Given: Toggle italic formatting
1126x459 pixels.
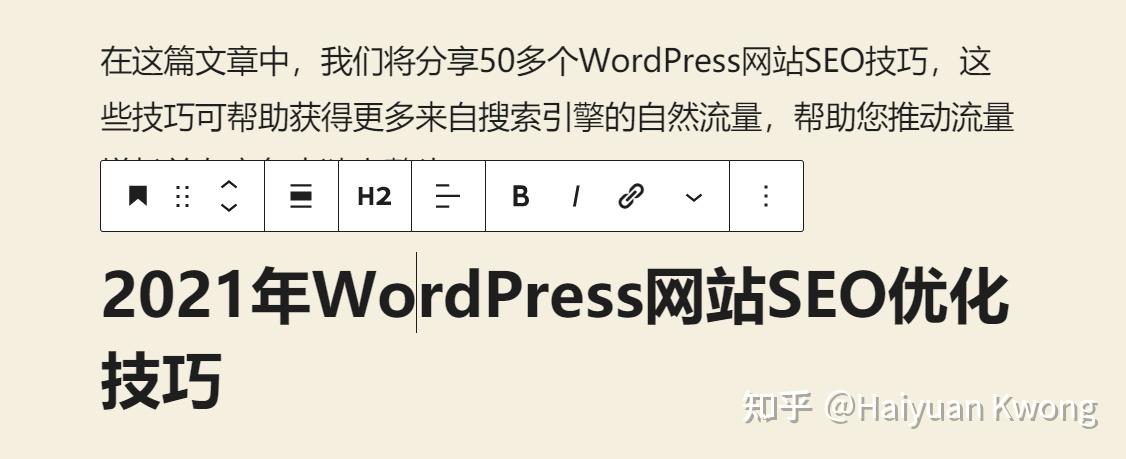Looking at the screenshot, I should tap(575, 195).
